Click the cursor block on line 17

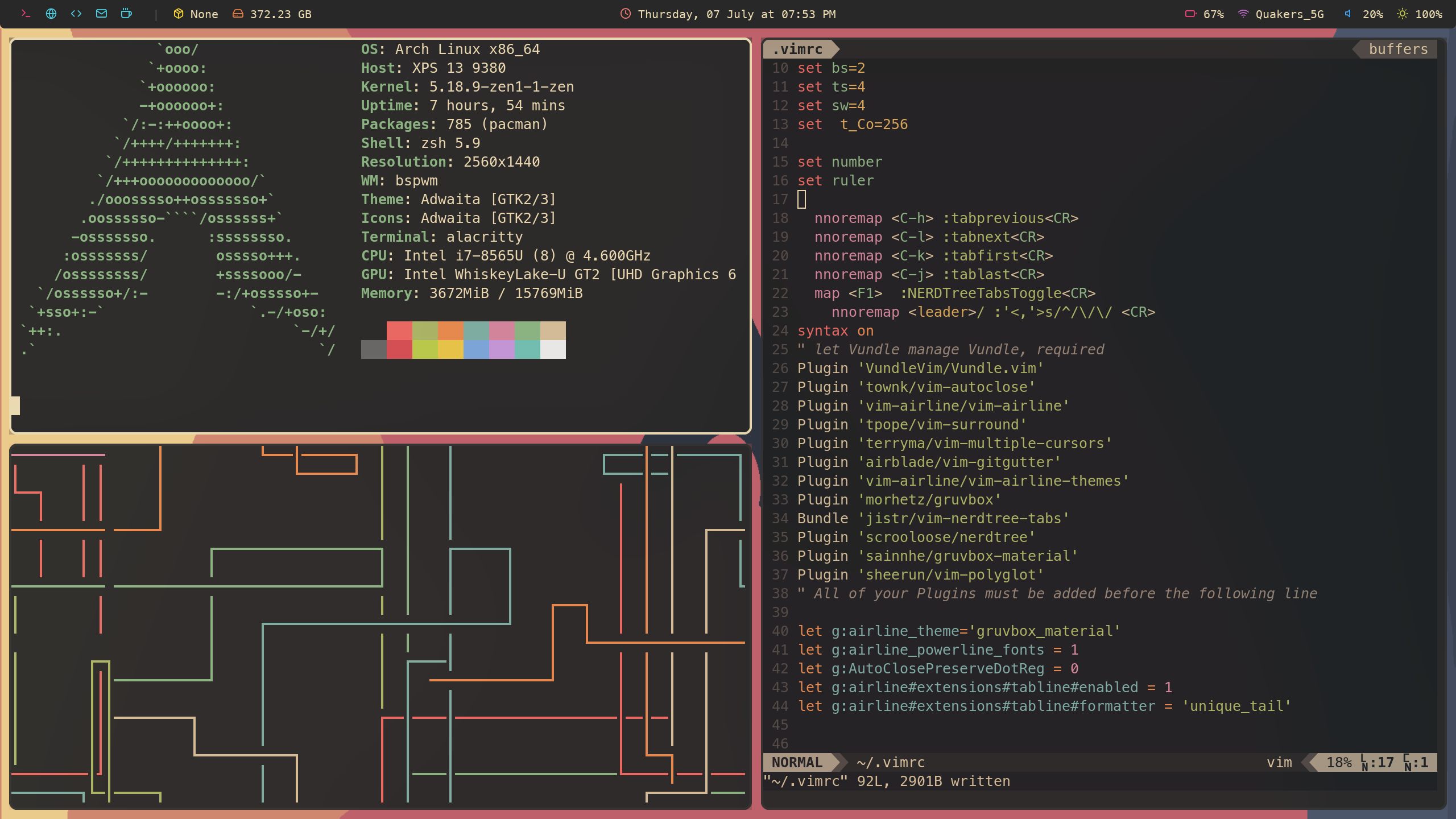[802, 199]
